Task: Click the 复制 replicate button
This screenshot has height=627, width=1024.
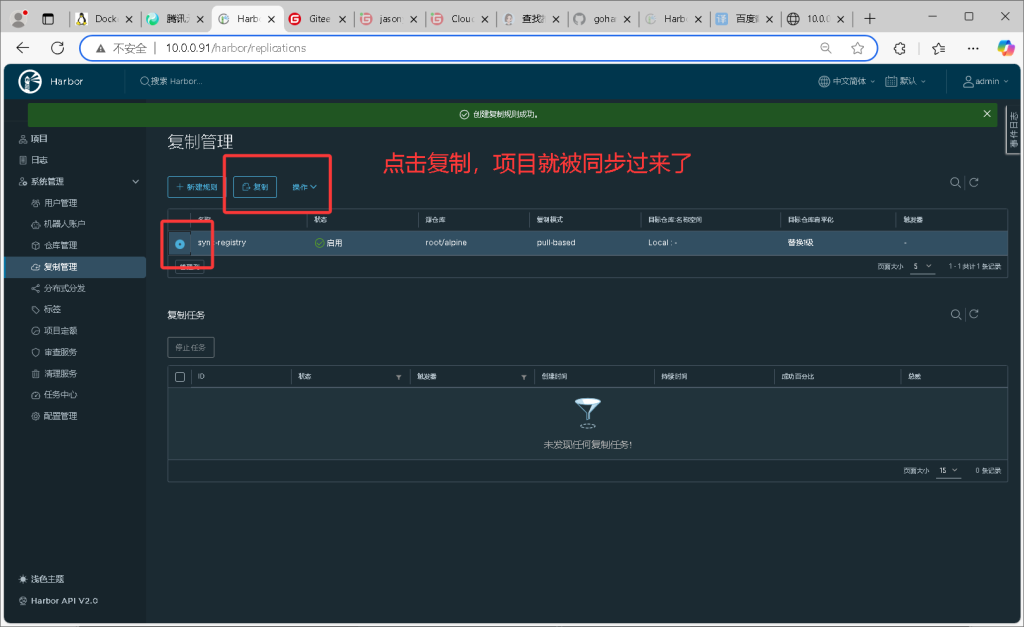Action: [x=255, y=187]
